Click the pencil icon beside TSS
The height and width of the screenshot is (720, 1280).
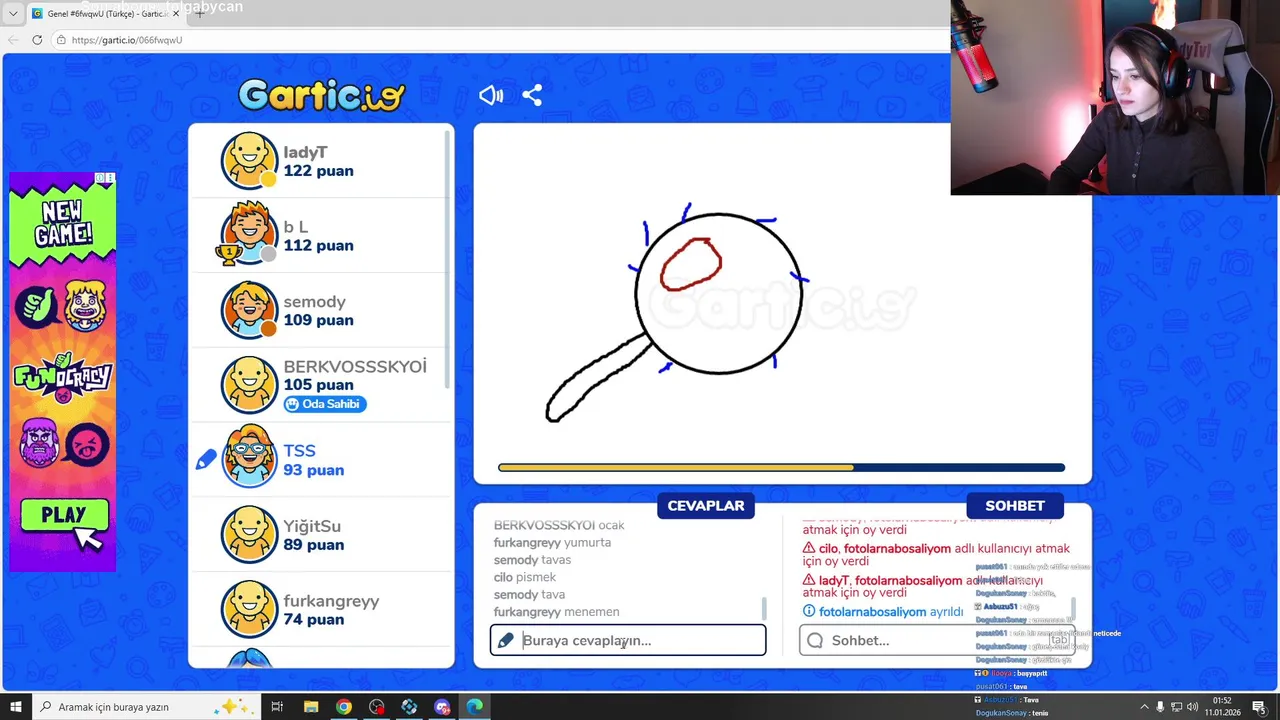tap(206, 459)
